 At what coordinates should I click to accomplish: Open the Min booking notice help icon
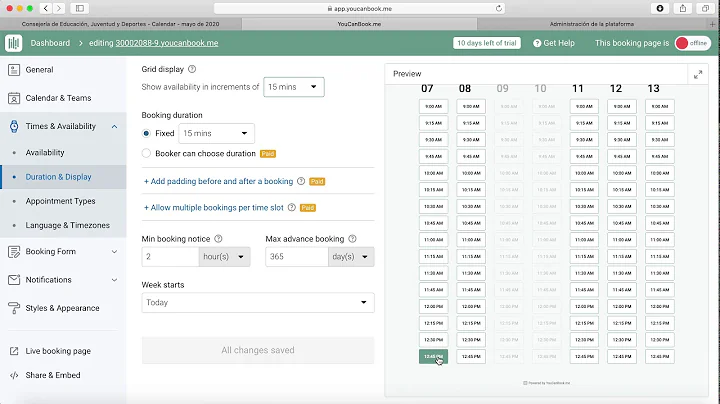pyautogui.click(x=219, y=239)
